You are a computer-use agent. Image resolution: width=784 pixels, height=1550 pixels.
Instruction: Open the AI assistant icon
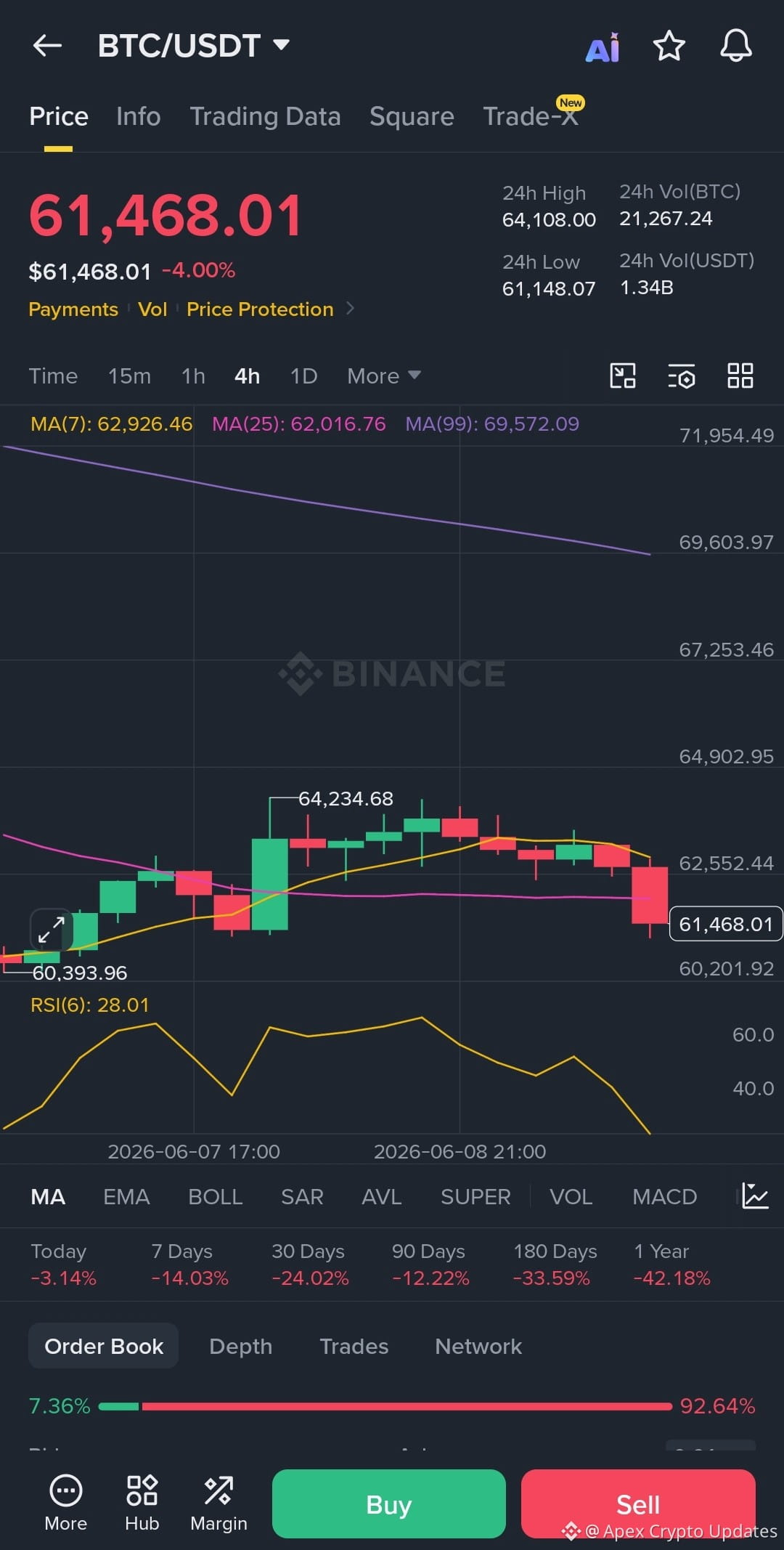603,48
